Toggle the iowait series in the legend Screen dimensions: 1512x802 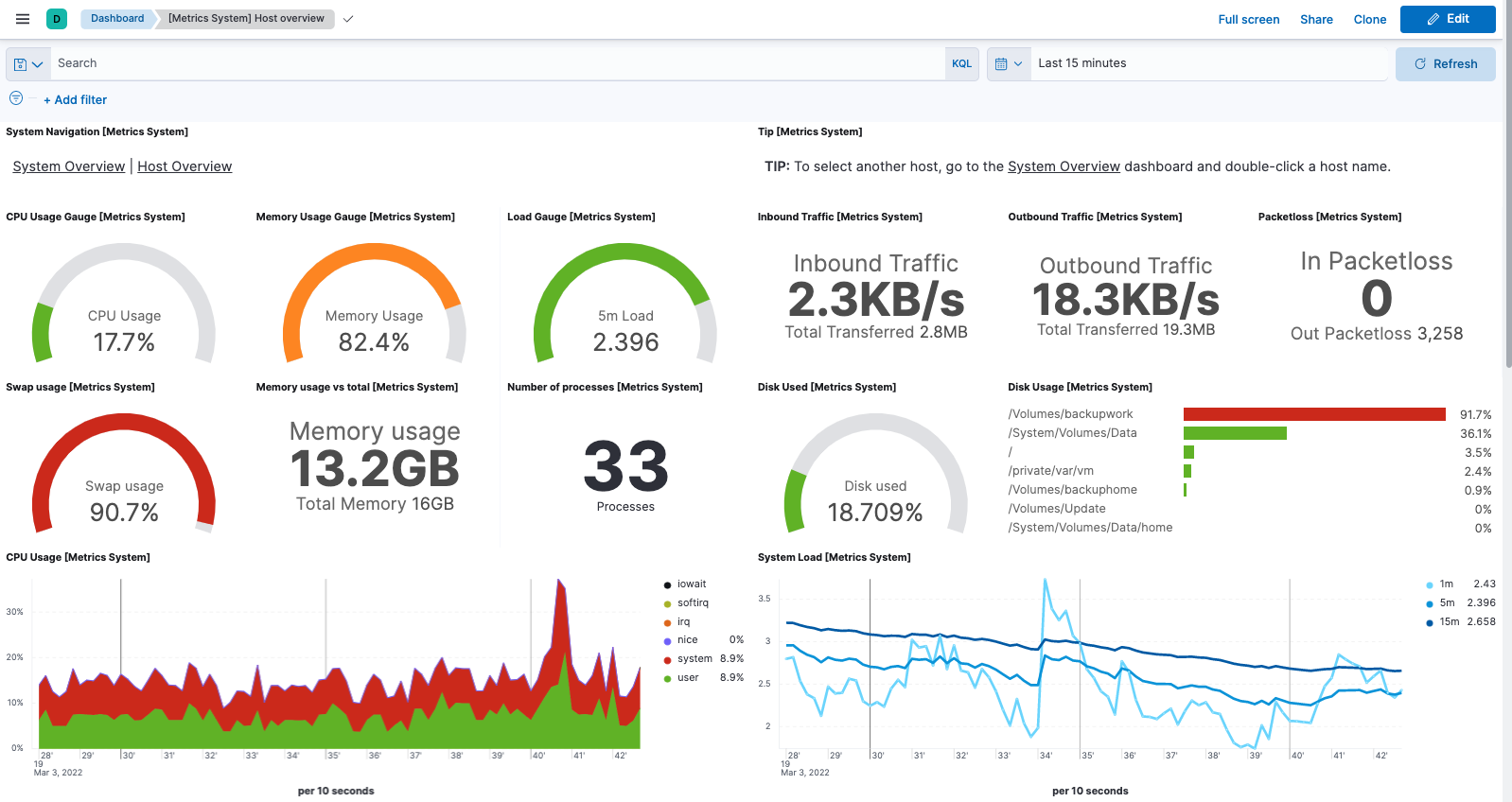coord(692,584)
